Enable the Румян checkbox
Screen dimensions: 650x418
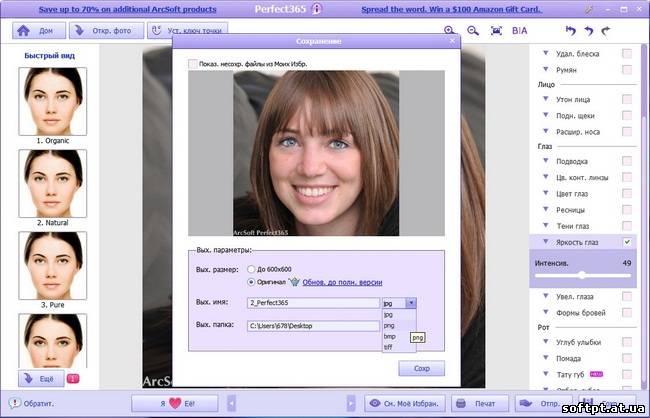point(627,70)
